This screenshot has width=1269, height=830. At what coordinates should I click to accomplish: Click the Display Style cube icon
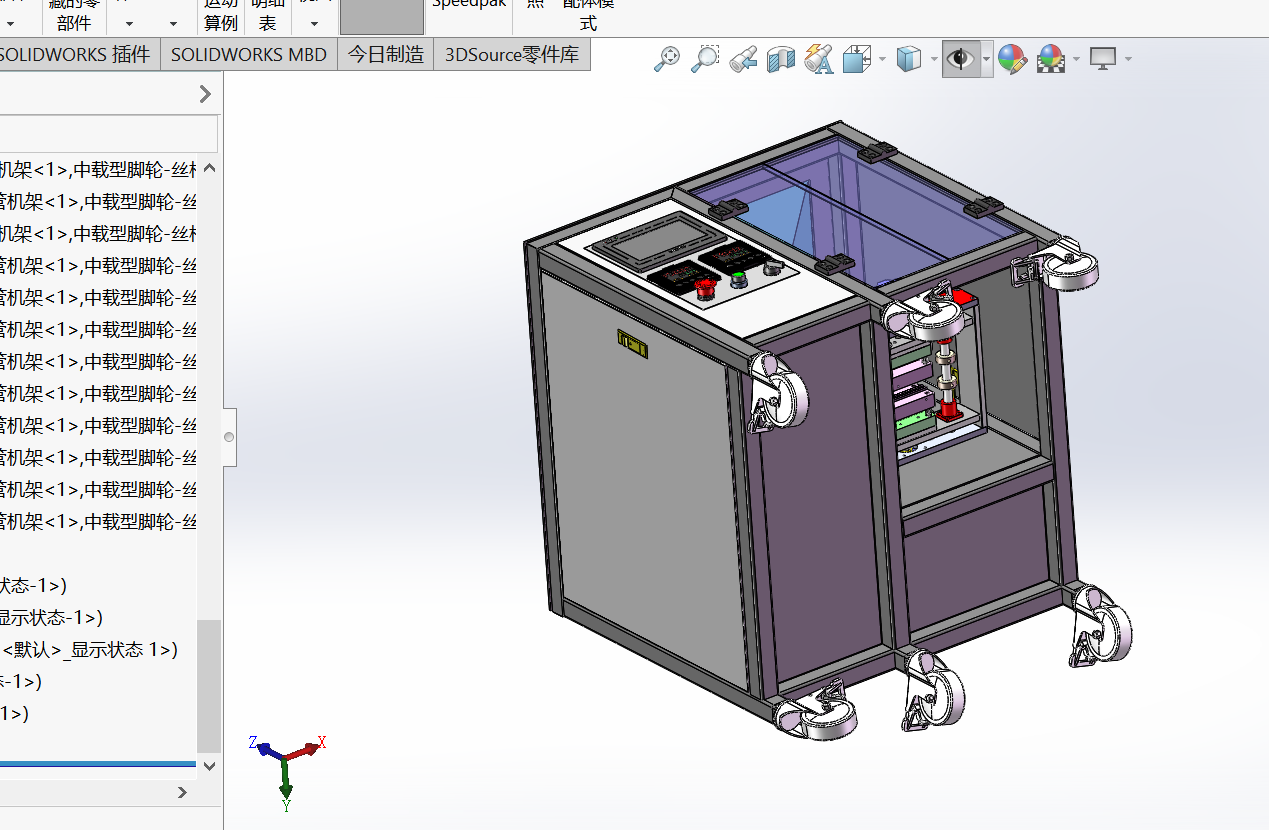[908, 59]
